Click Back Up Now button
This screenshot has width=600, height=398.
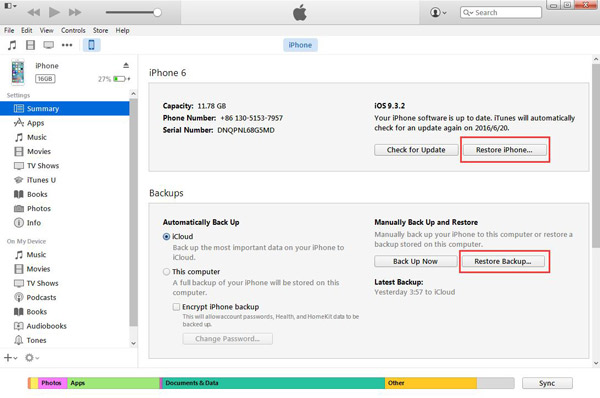click(x=415, y=261)
